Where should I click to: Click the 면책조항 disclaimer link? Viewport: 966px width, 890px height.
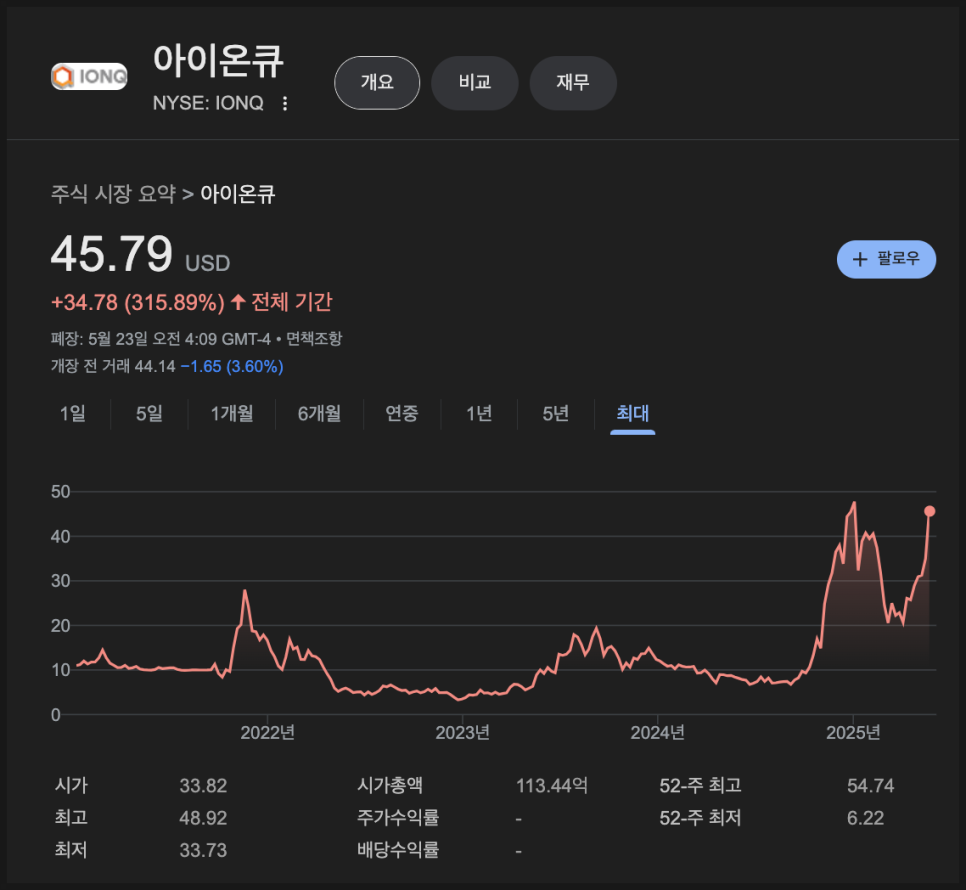314,339
